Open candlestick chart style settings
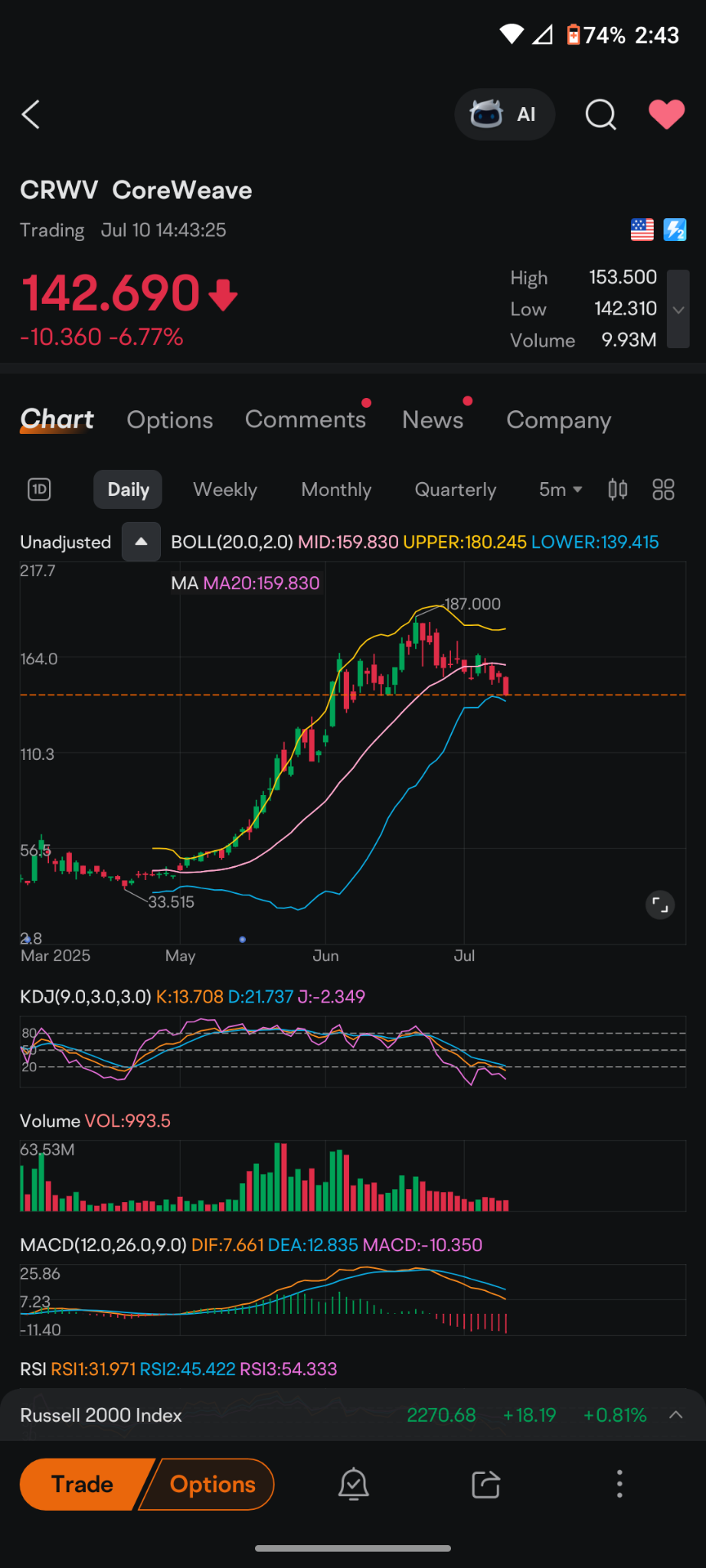The width and height of the screenshot is (706, 1568). click(618, 489)
